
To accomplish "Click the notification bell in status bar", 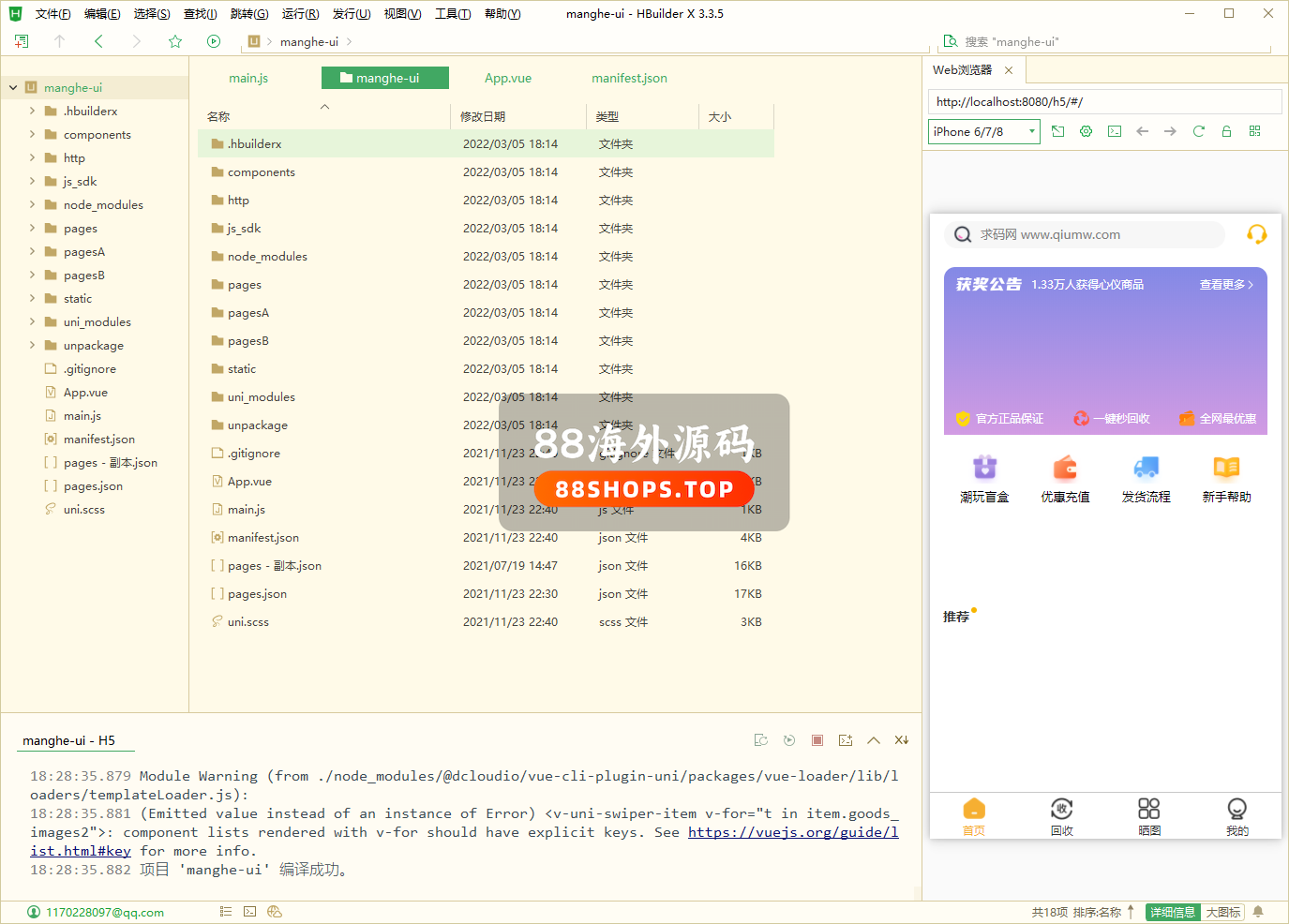I will [x=1258, y=912].
